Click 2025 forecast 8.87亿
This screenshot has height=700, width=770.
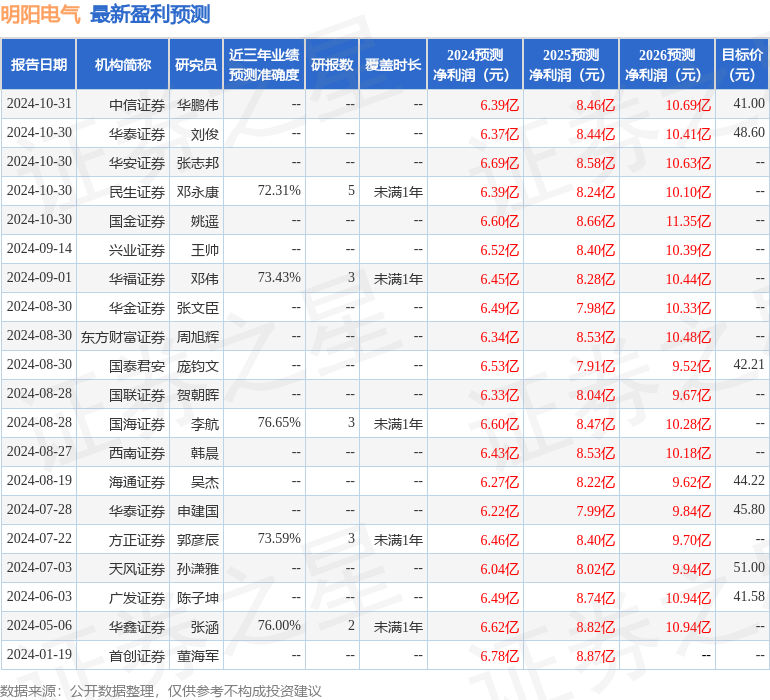[x=595, y=656]
